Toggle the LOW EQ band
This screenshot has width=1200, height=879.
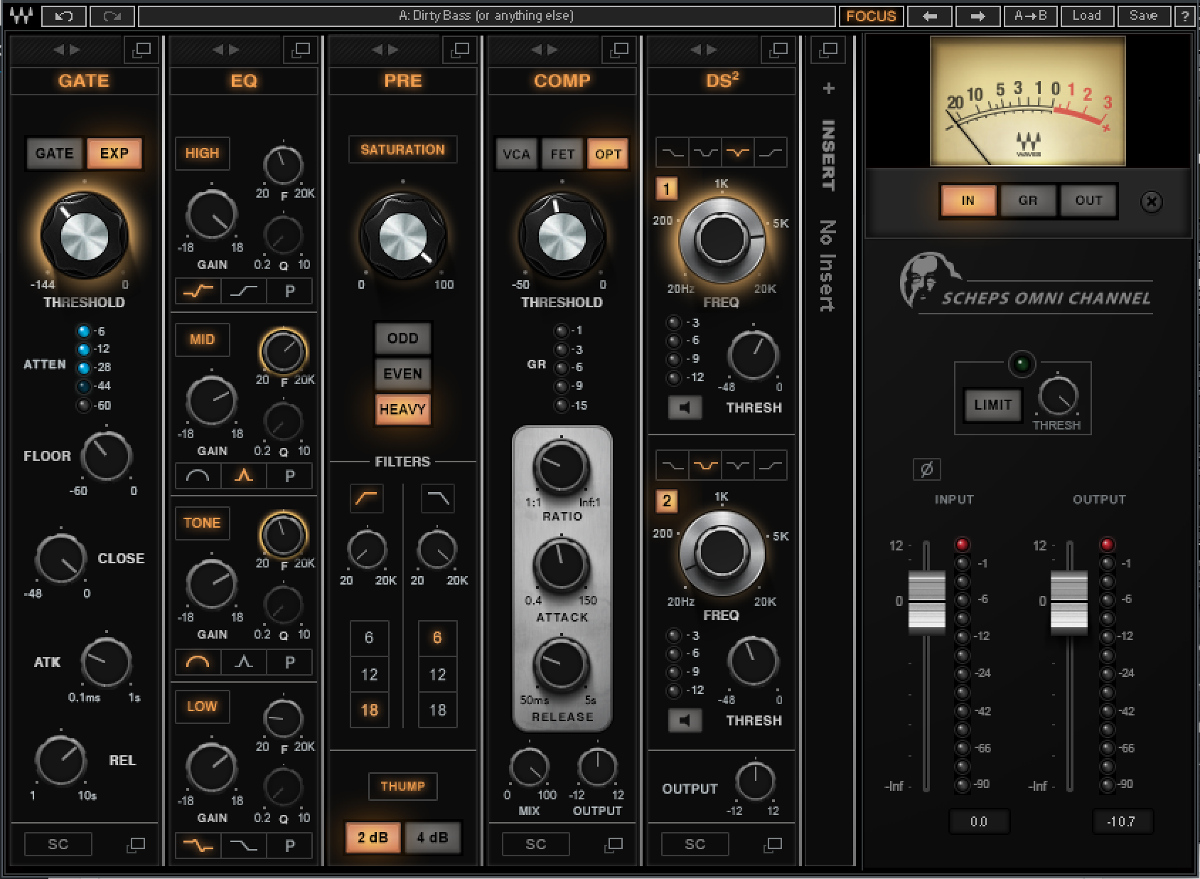click(202, 706)
